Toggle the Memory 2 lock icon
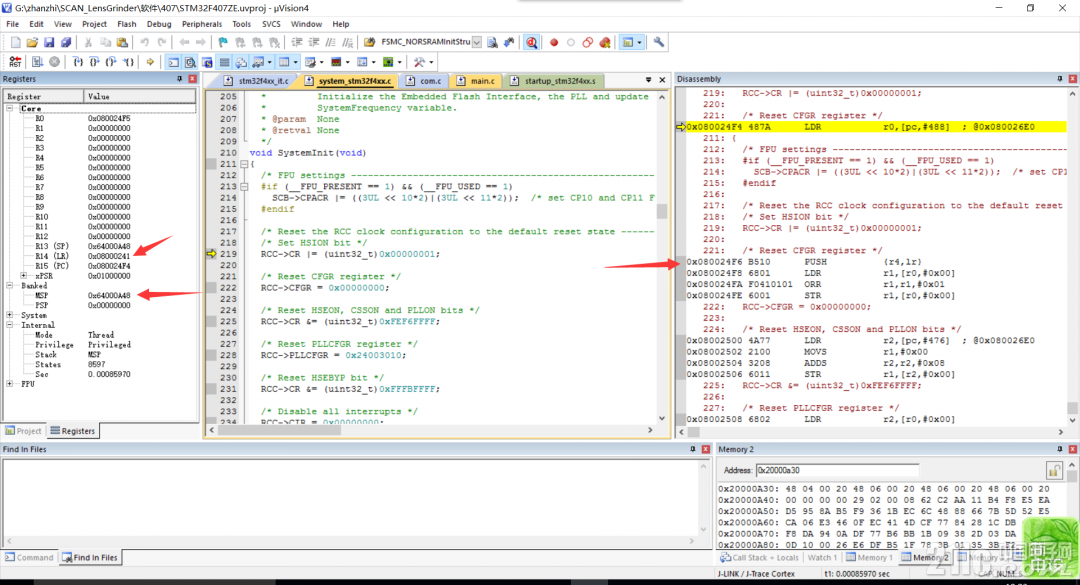This screenshot has height=585, width=1080. point(1054,471)
